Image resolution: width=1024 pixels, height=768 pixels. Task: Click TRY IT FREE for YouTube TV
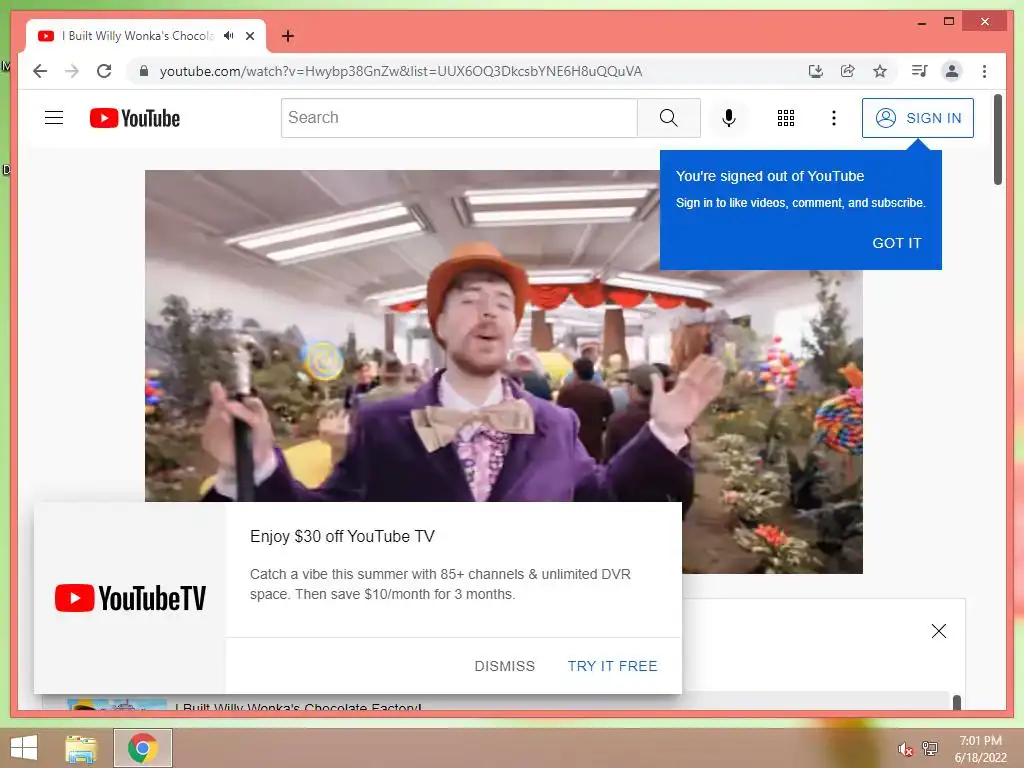[612, 665]
